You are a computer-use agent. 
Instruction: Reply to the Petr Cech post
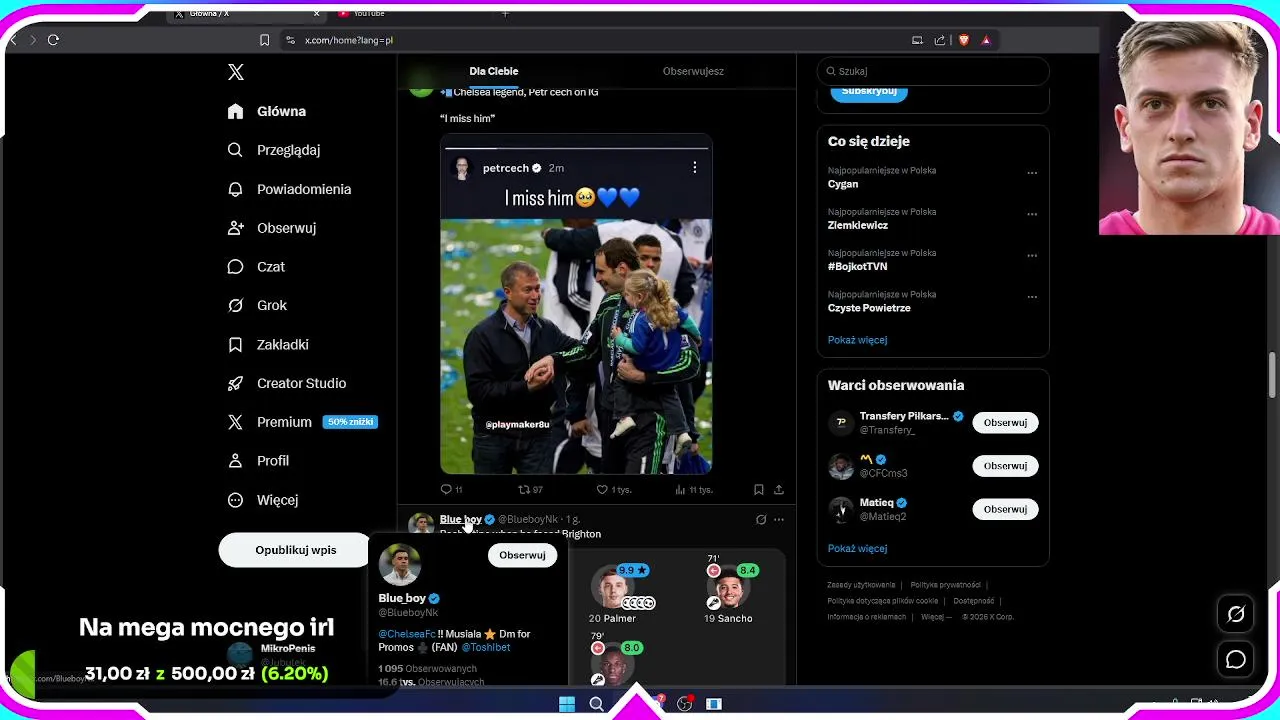(451, 490)
